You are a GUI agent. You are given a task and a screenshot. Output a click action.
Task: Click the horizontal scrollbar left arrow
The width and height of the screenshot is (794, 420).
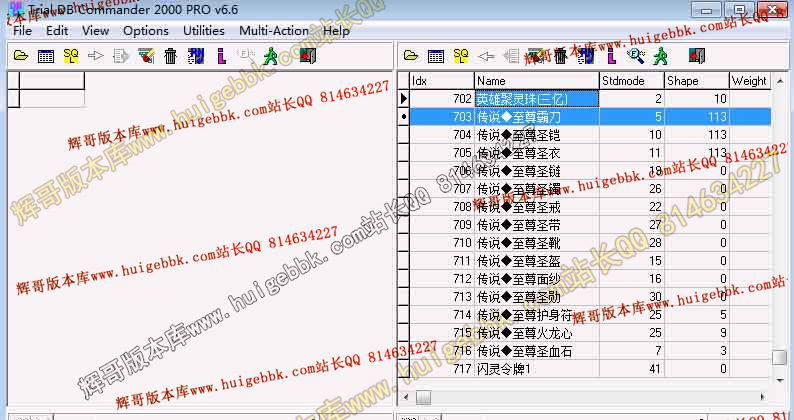405,397
